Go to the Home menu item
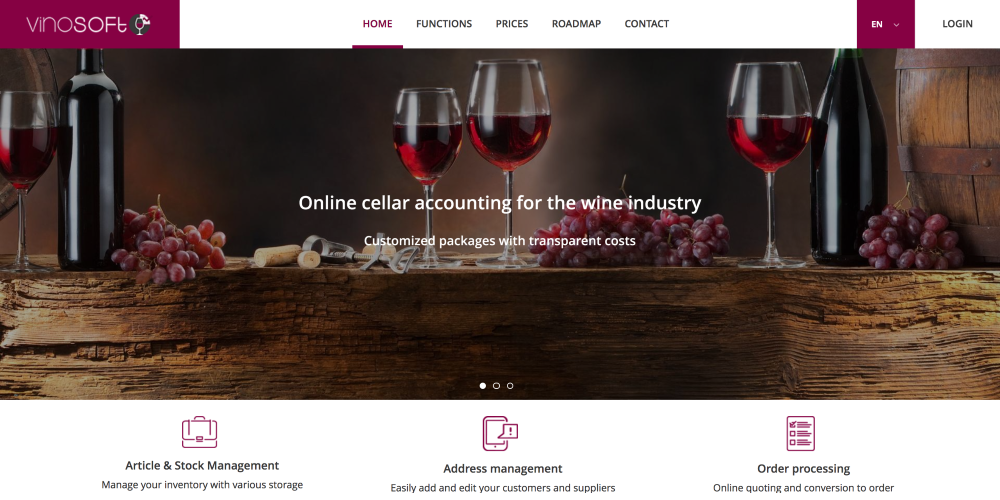1000x500 pixels. (378, 24)
